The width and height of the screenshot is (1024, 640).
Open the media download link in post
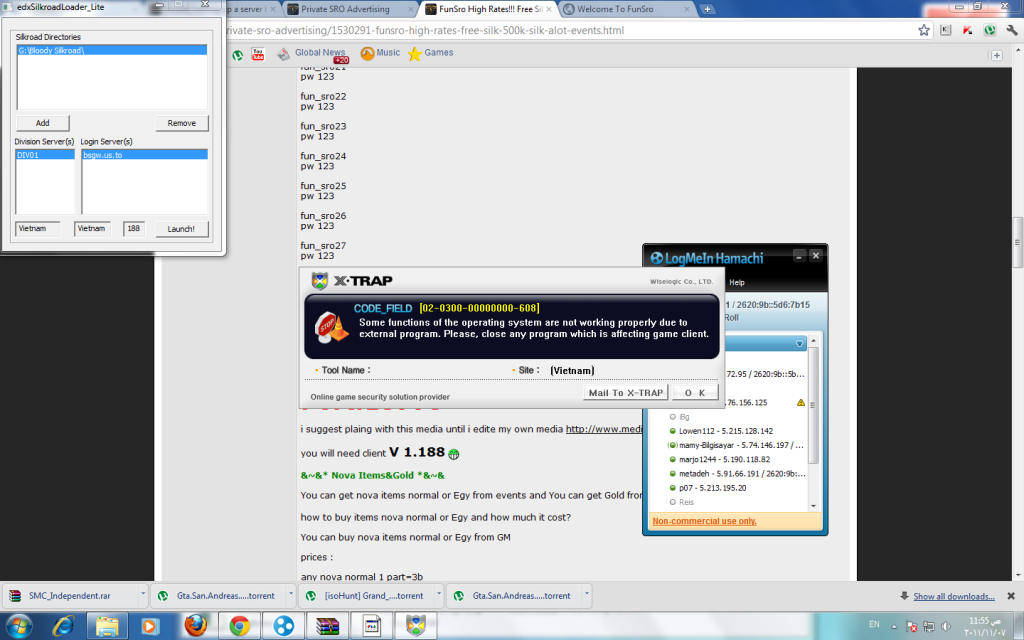coord(604,429)
